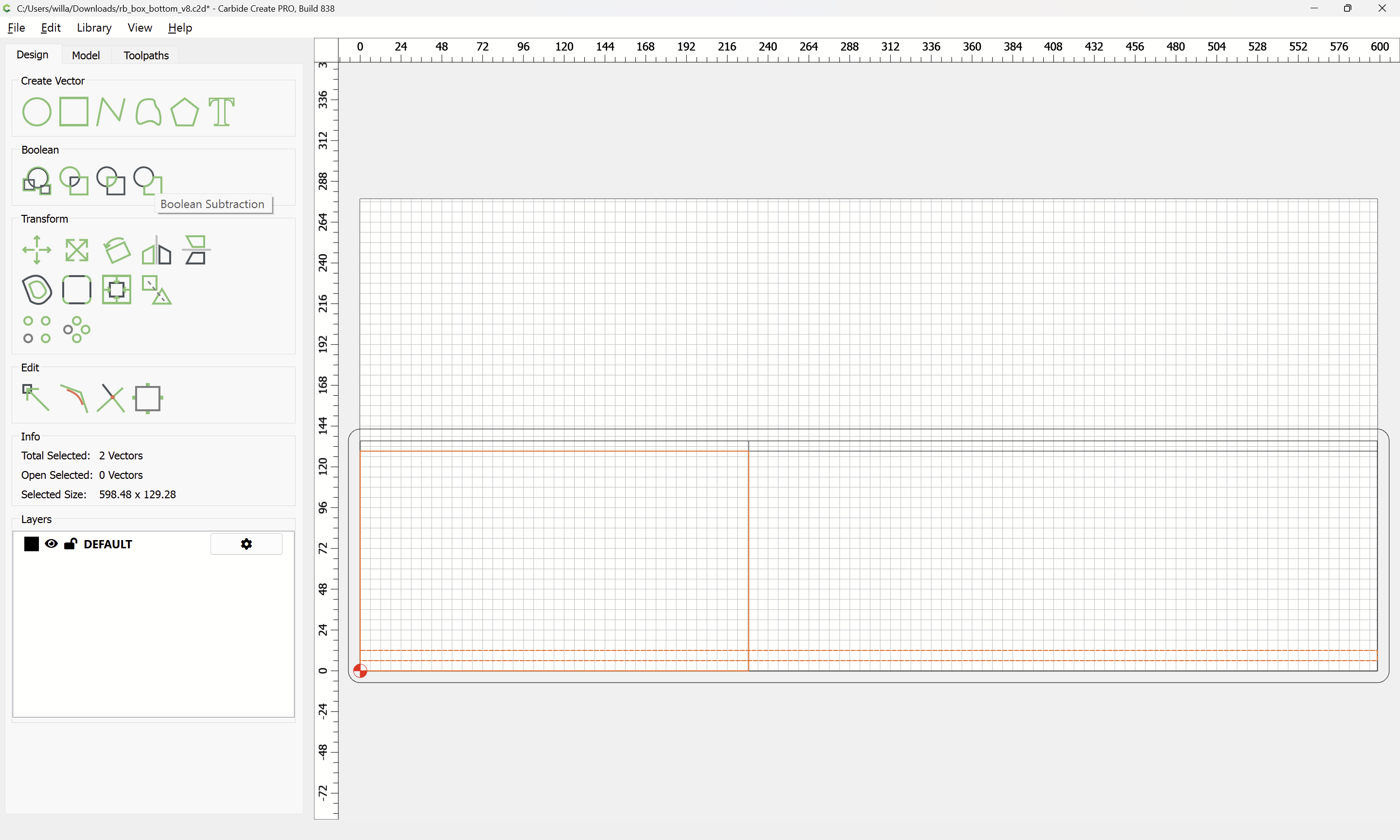The width and height of the screenshot is (1400, 840).
Task: Select the Rectangle vector tool
Action: pos(73,111)
